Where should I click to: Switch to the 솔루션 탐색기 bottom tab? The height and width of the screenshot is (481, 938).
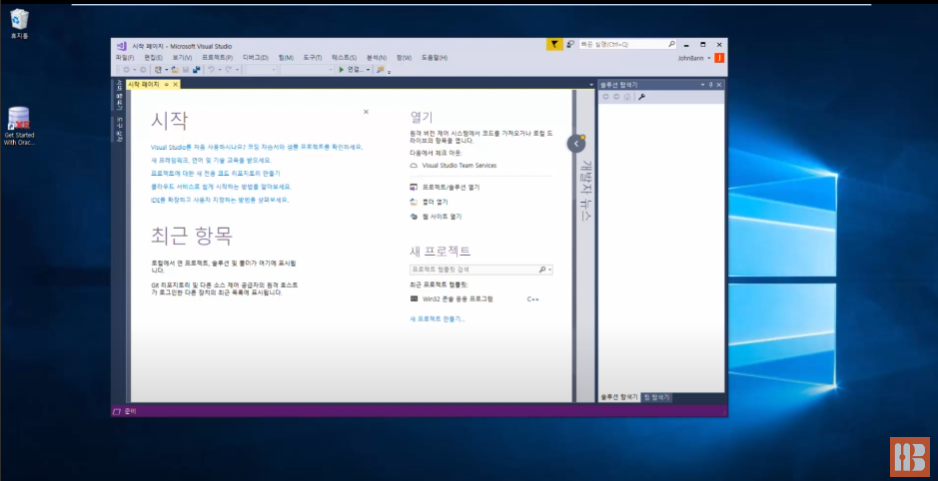click(x=619, y=397)
